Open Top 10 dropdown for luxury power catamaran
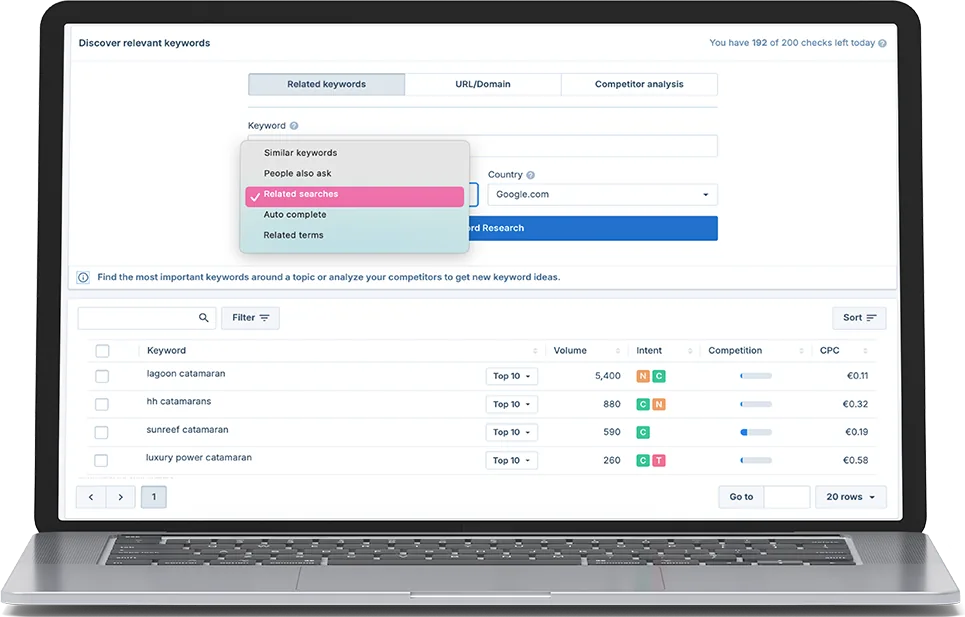 tap(511, 460)
